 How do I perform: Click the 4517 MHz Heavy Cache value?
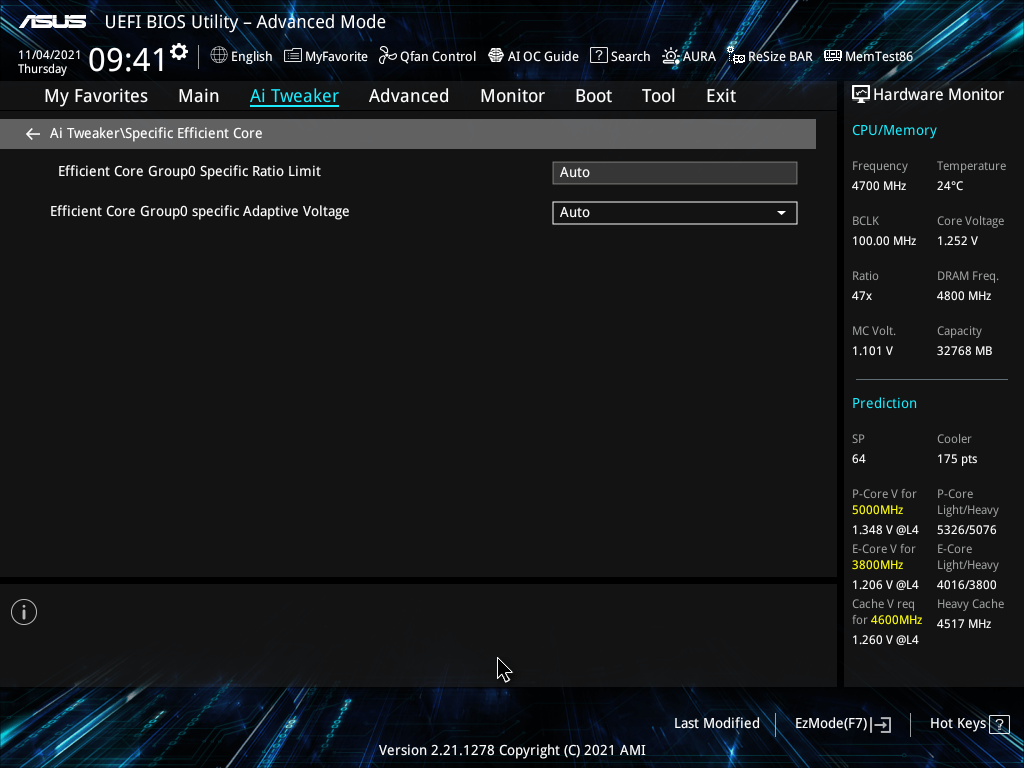(964, 624)
